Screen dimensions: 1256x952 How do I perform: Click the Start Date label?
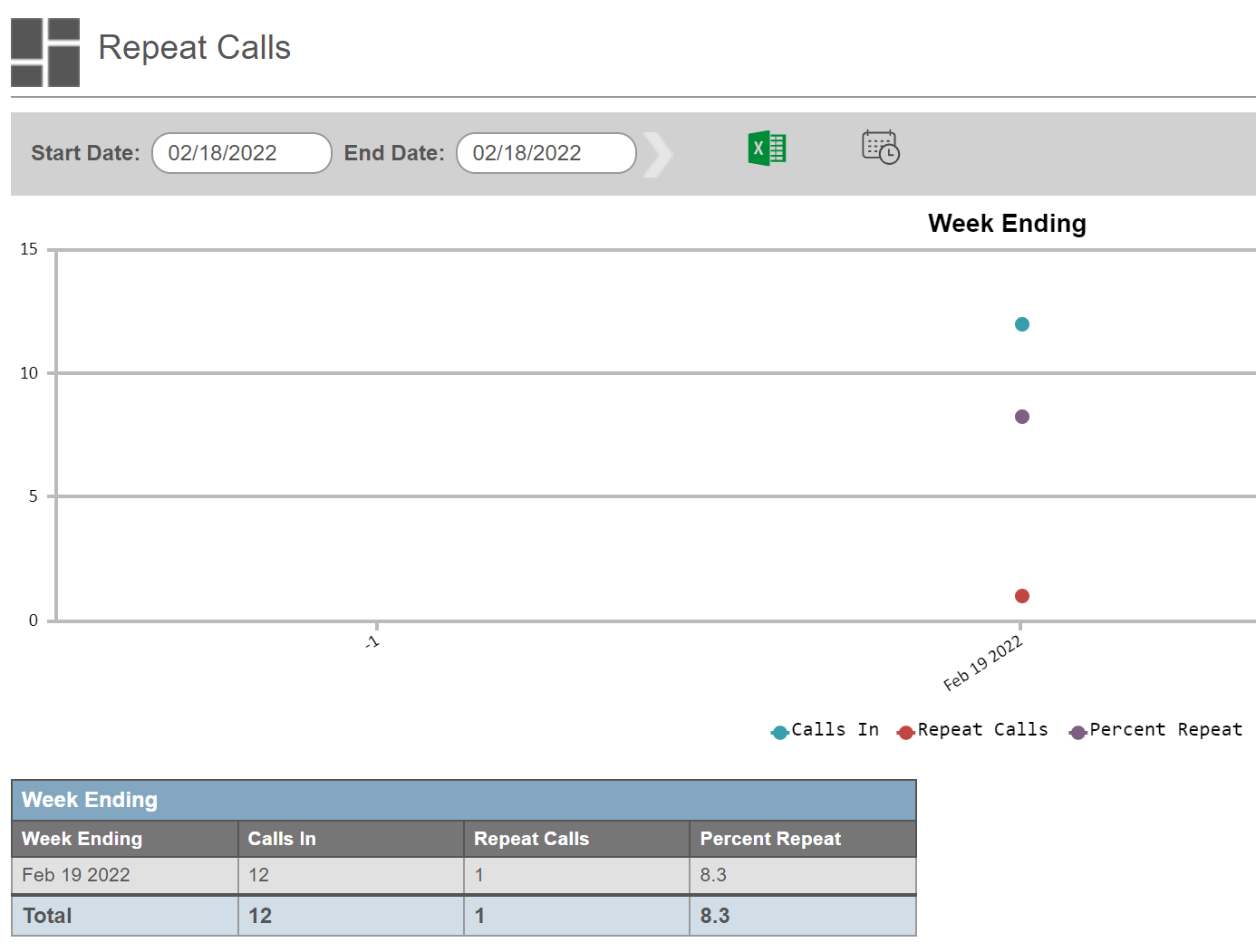[x=85, y=153]
